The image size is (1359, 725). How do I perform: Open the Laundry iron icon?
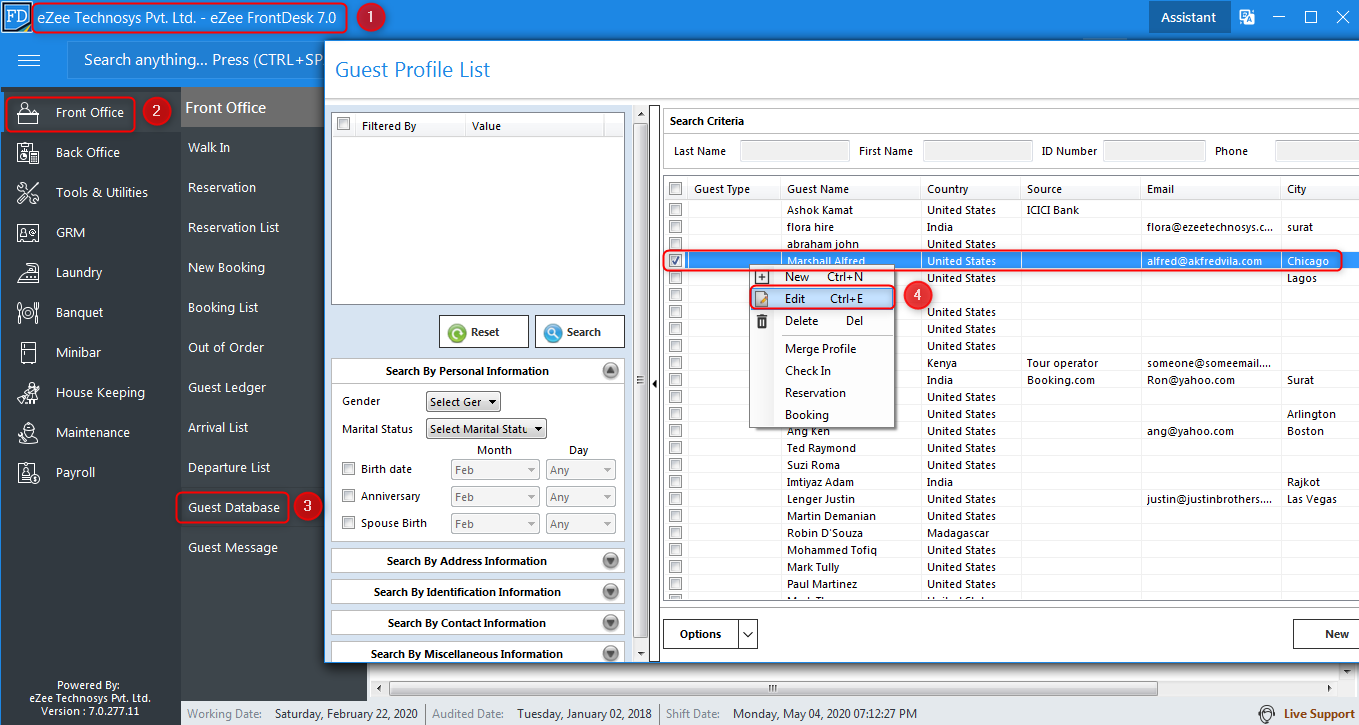(28, 273)
